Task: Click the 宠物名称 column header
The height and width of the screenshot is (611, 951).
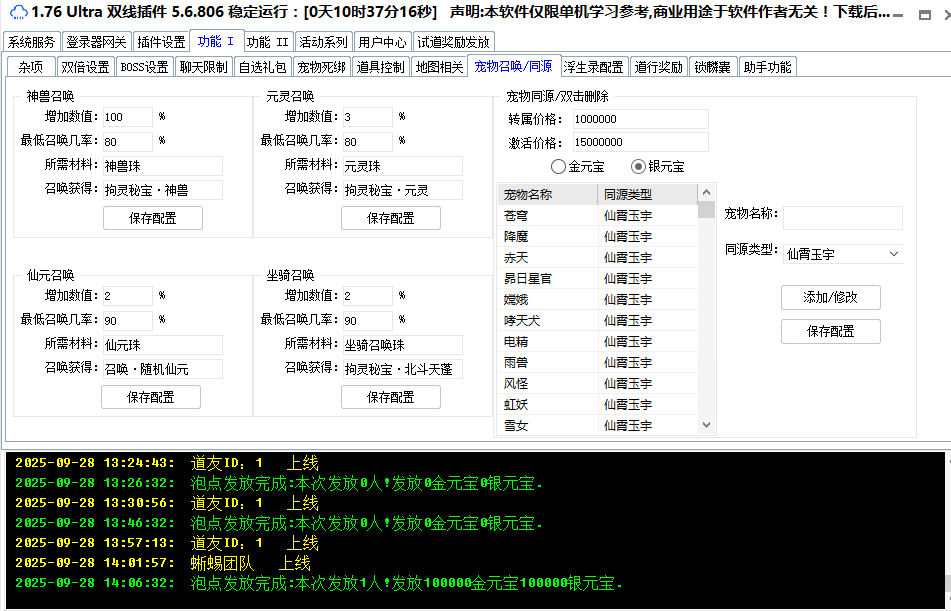Action: 548,194
